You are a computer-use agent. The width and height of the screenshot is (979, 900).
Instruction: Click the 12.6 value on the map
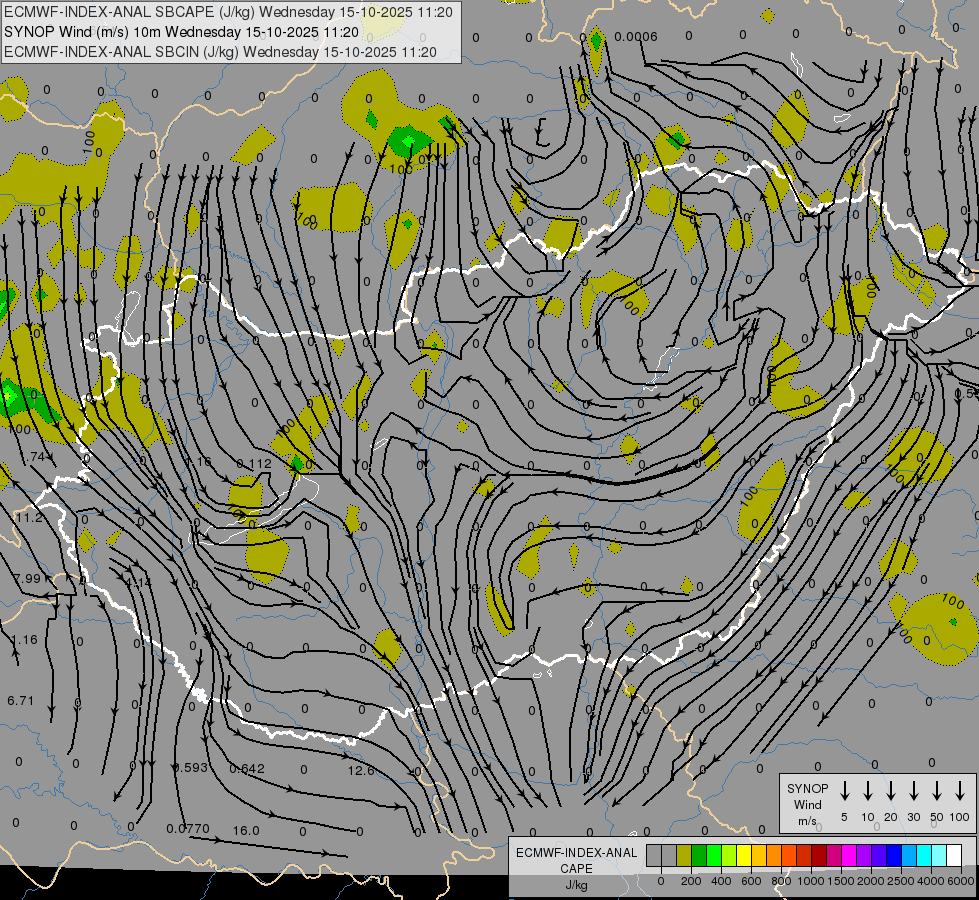(361, 770)
